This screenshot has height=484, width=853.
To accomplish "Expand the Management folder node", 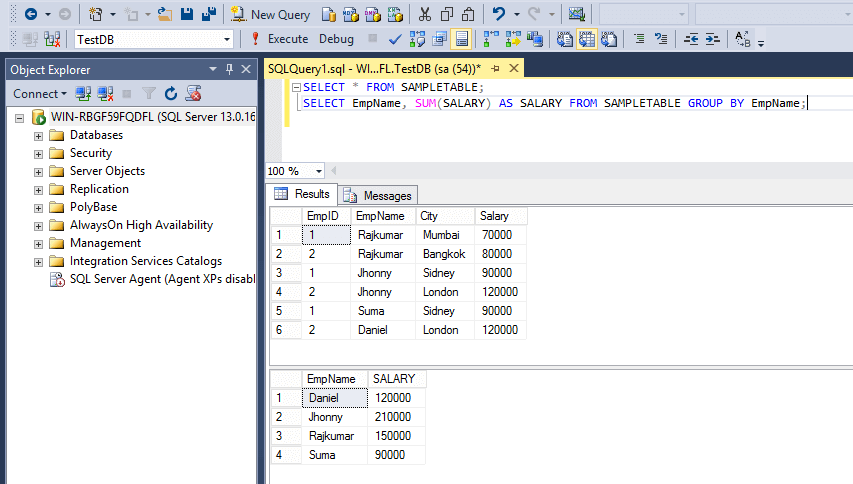I will pyautogui.click(x=39, y=243).
